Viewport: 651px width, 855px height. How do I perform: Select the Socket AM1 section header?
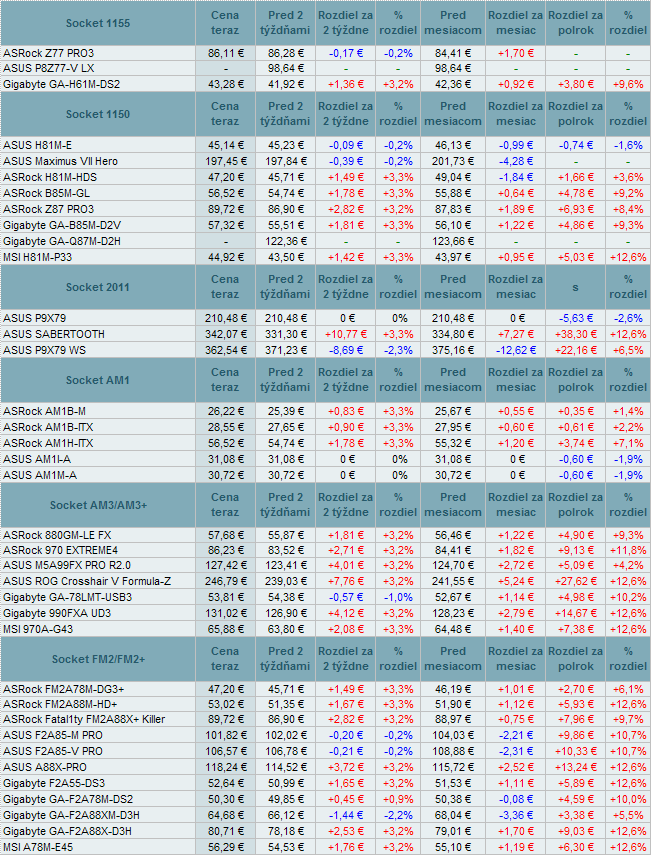coord(98,380)
